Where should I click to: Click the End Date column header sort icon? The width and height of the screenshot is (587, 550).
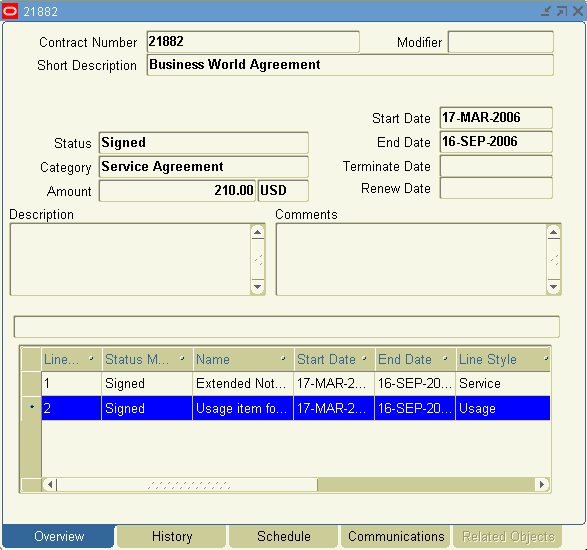click(x=445, y=359)
